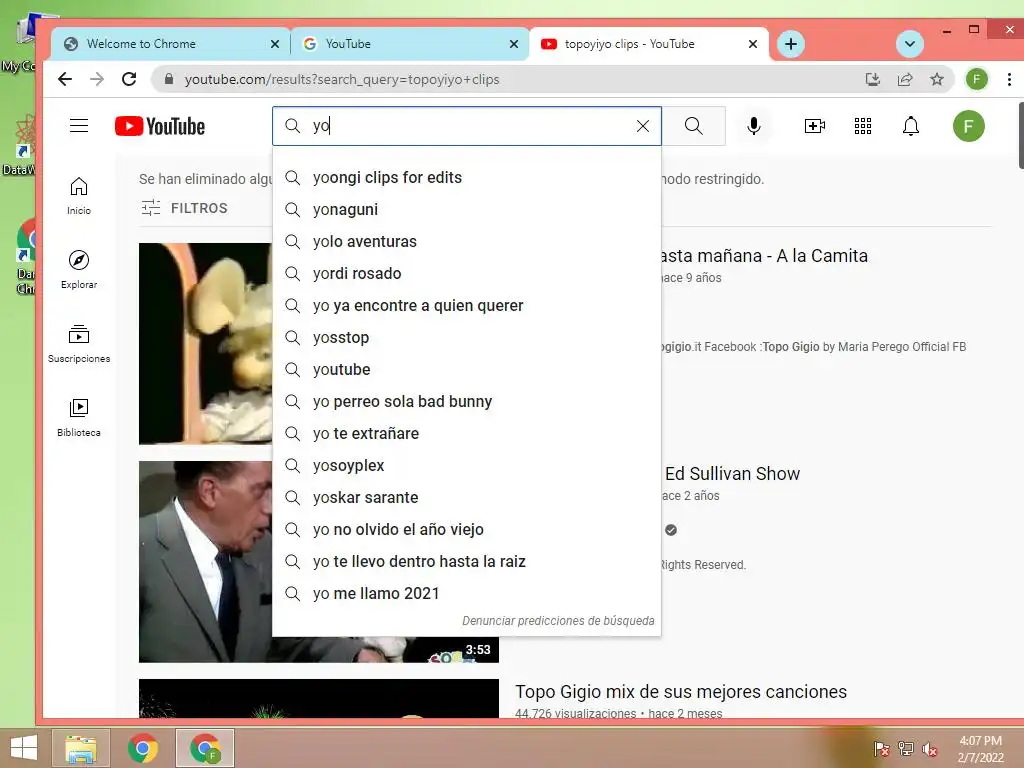Open Biblioteca in sidebar
This screenshot has width=1024, height=768.
point(79,417)
